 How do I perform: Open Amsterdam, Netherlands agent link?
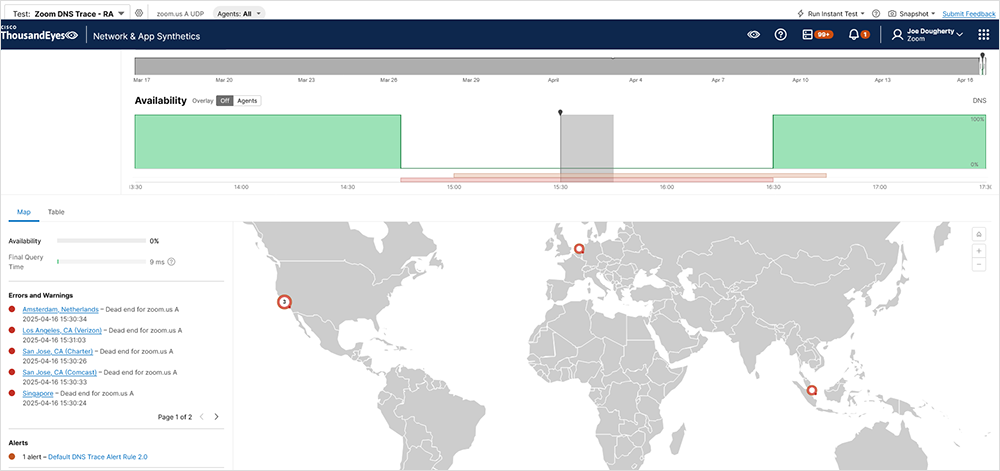[x=60, y=309]
